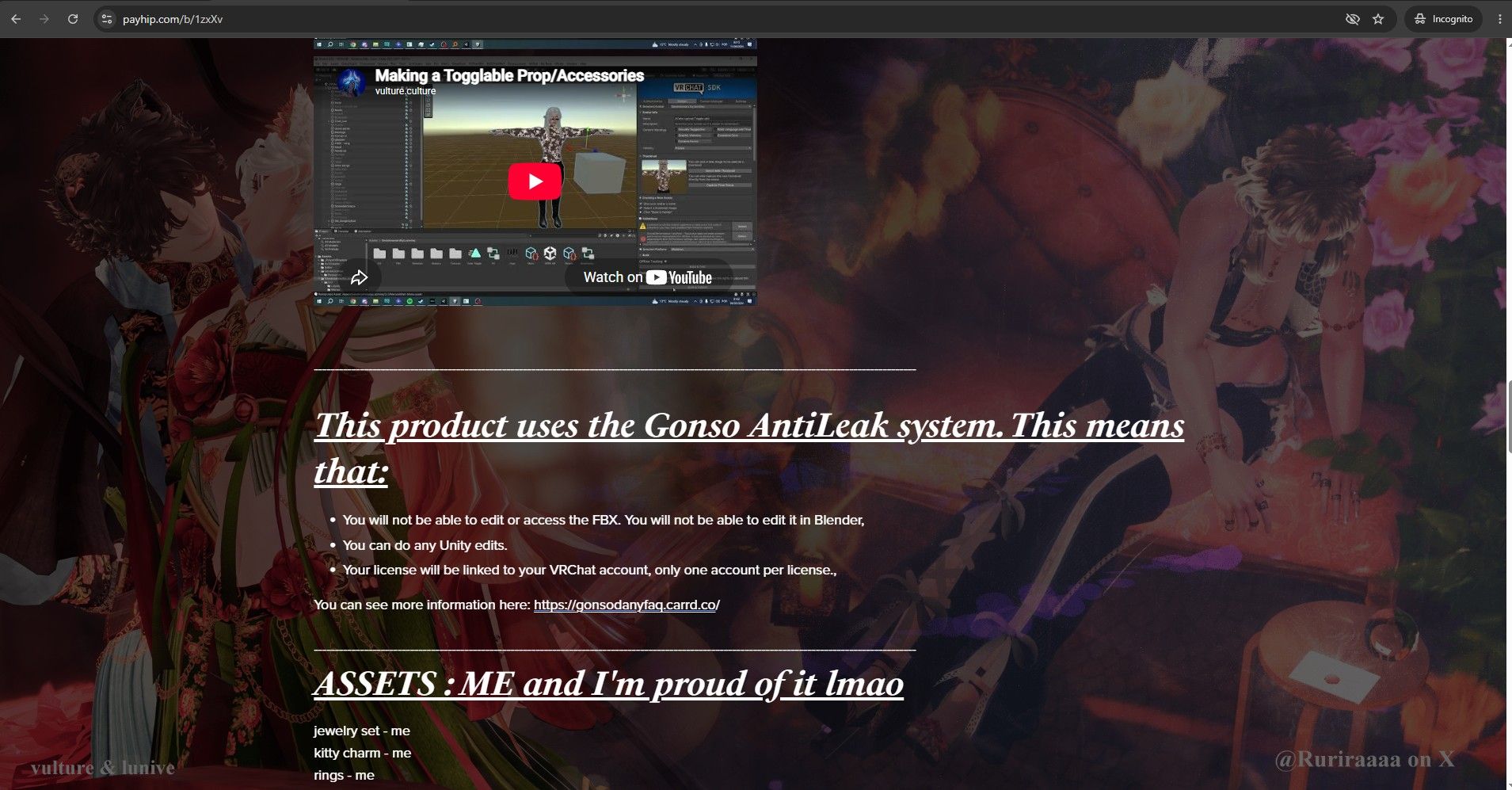Viewport: 1512px width, 790px height.
Task: Click the 'You can do any Unity edits.' bullet
Action: tap(425, 545)
